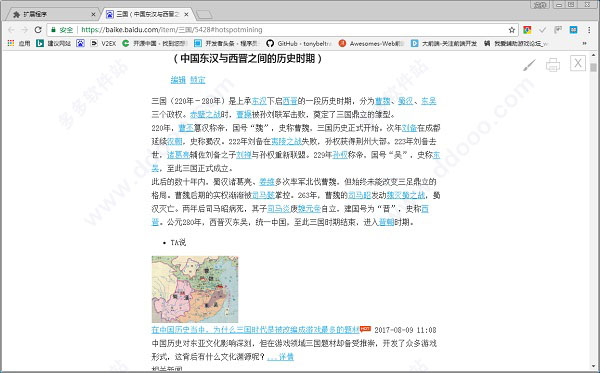Open the 孙权 hyperlink before 称帝
Viewport: 600px width, 373px height.
click(x=340, y=155)
